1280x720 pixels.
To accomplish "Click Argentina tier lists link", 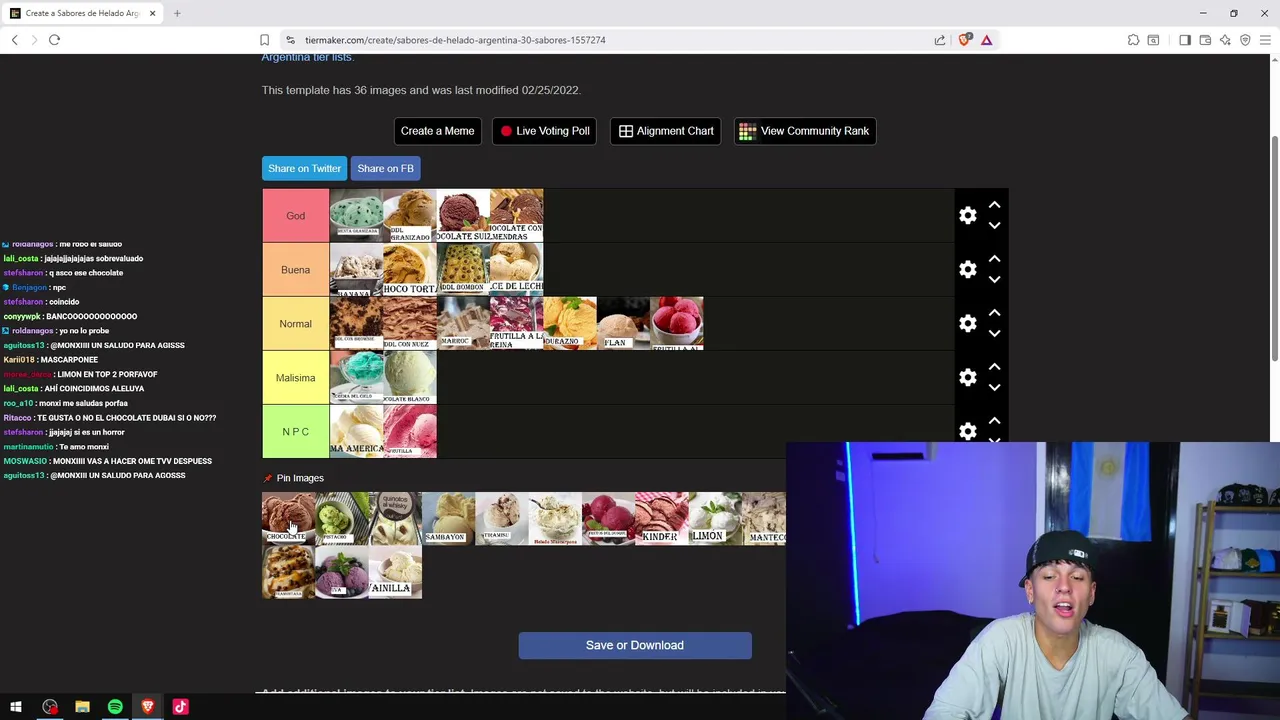I will [x=307, y=57].
